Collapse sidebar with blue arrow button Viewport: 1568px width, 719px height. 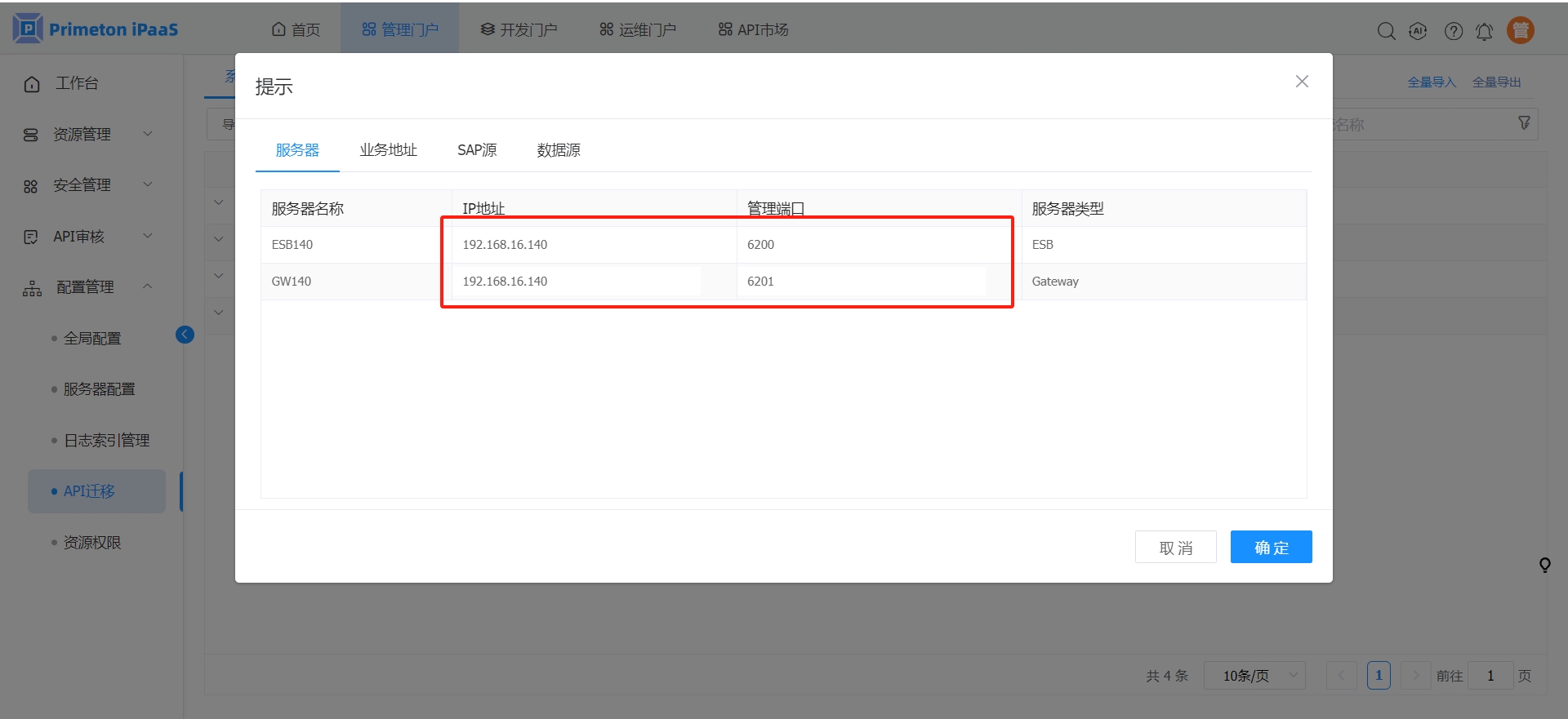tap(185, 335)
